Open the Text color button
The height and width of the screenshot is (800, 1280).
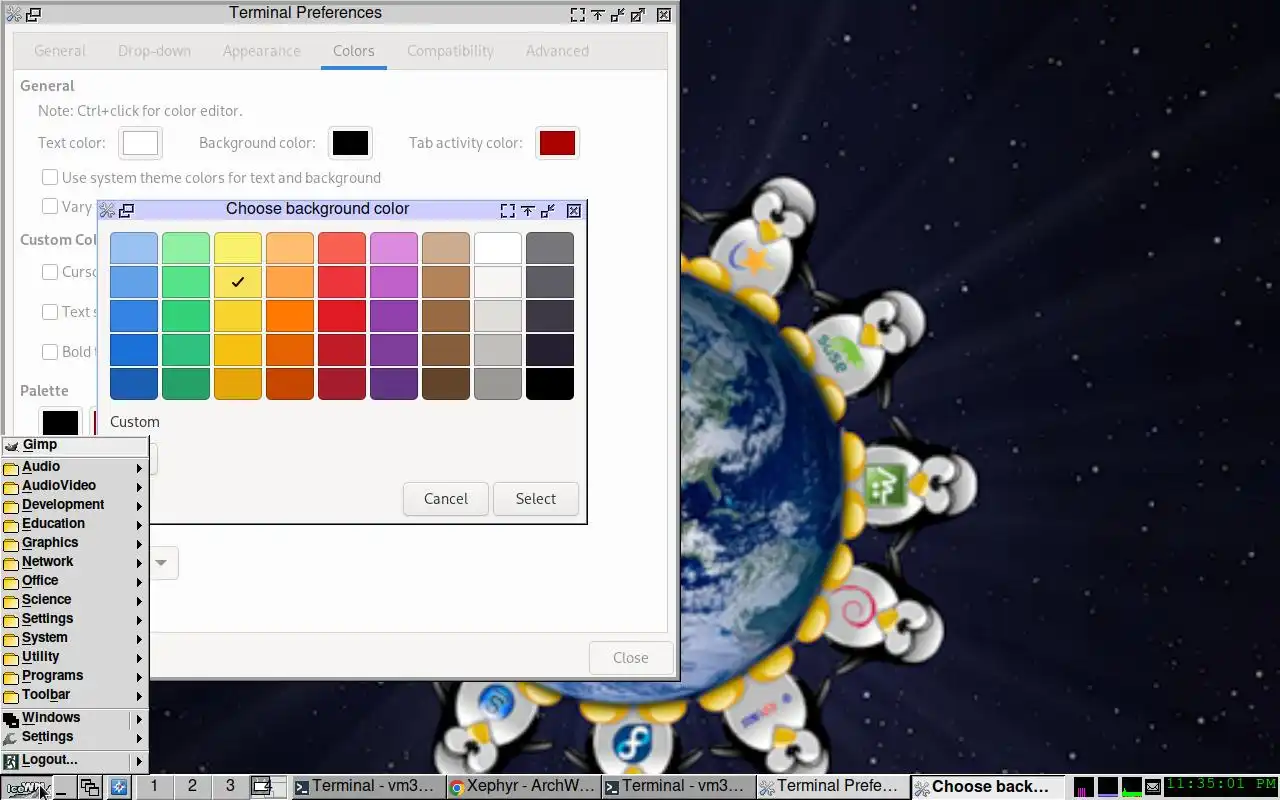point(140,143)
